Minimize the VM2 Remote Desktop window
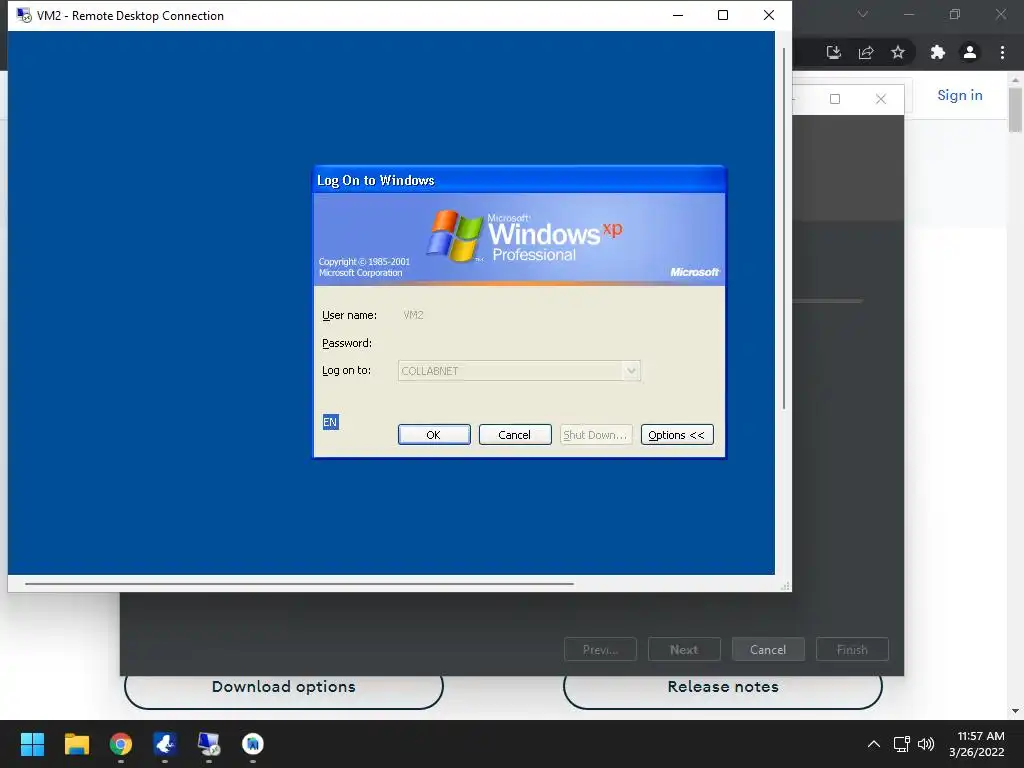1024x768 pixels. pos(678,15)
